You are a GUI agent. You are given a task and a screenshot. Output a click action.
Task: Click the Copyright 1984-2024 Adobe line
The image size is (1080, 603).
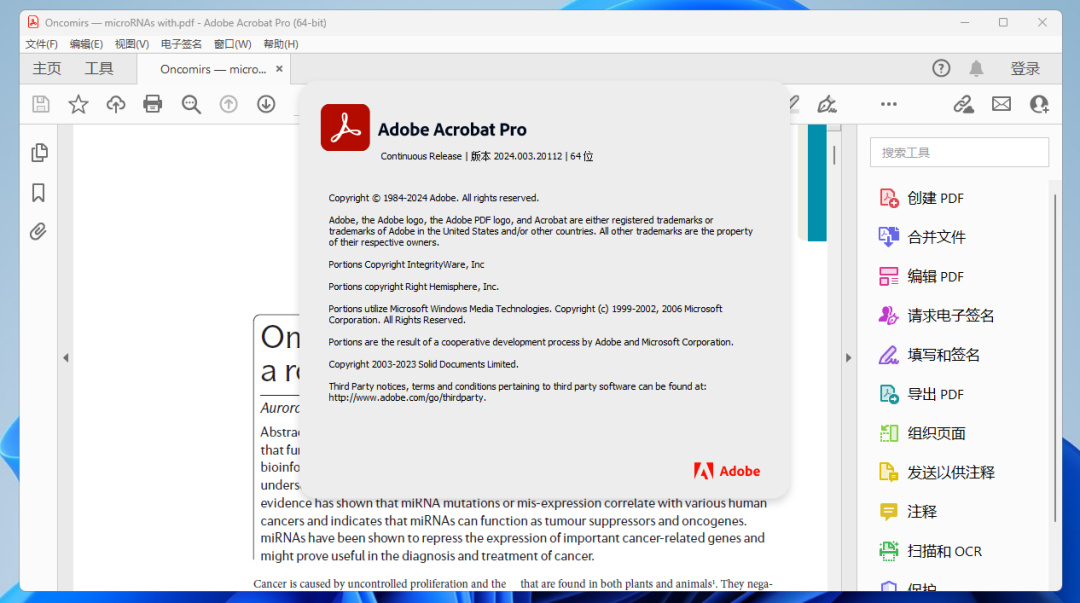pos(433,198)
